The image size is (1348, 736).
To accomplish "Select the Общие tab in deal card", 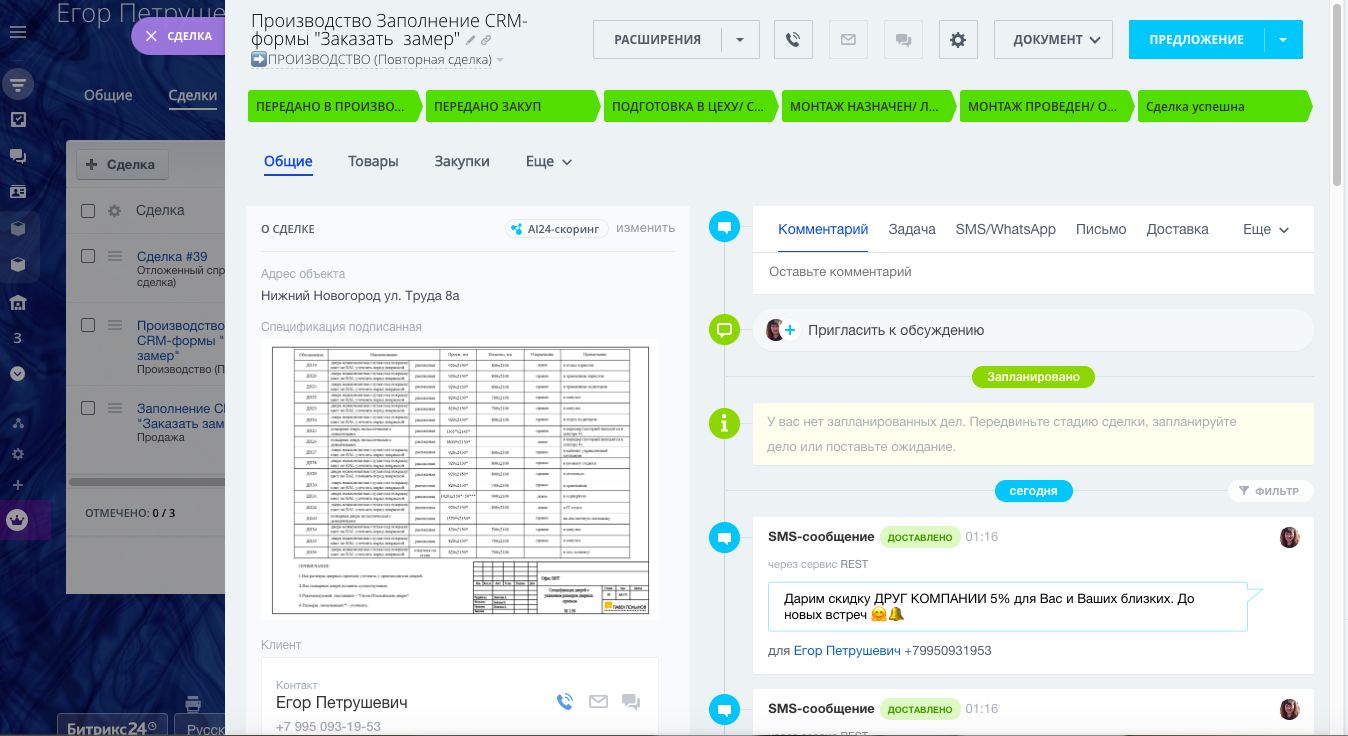I will pos(288,161).
